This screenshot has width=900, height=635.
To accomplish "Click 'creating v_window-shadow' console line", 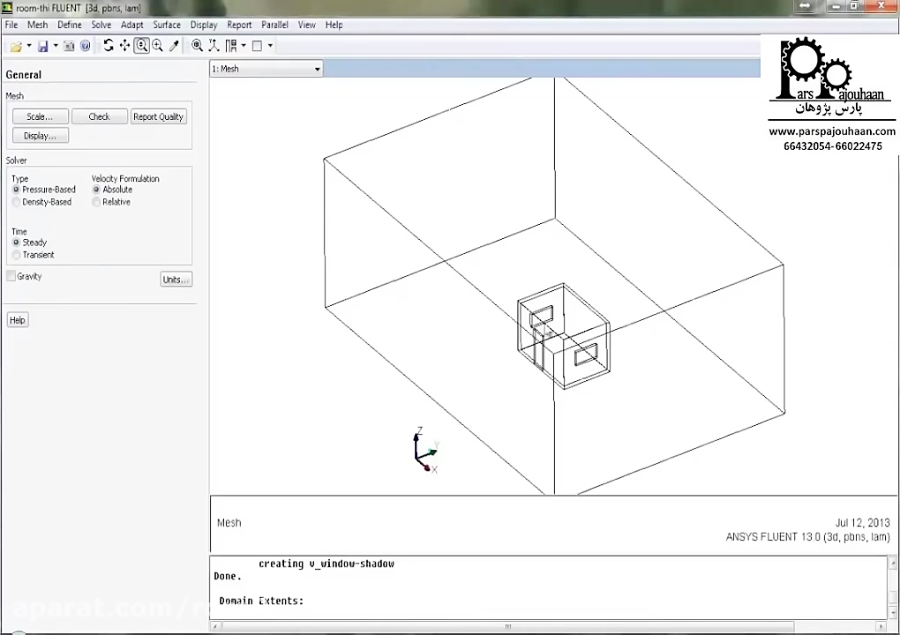I will (x=326, y=564).
